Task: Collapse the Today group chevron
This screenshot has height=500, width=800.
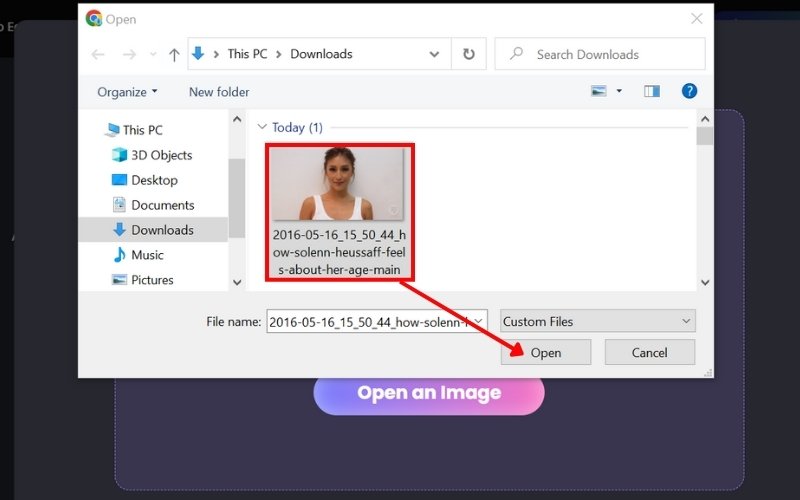Action: coord(263,127)
